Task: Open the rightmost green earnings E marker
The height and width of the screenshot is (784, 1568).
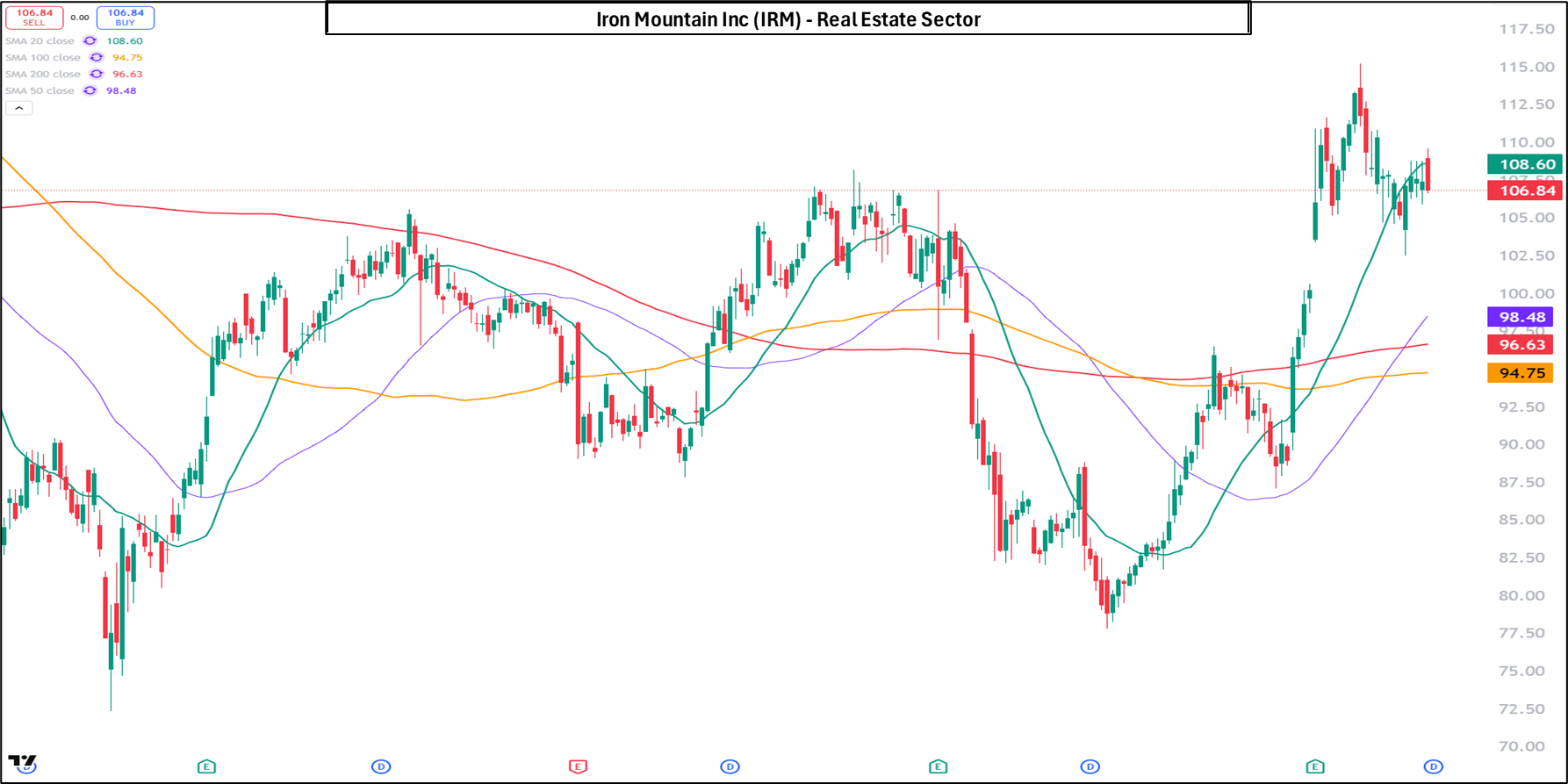Action: click(x=1314, y=766)
